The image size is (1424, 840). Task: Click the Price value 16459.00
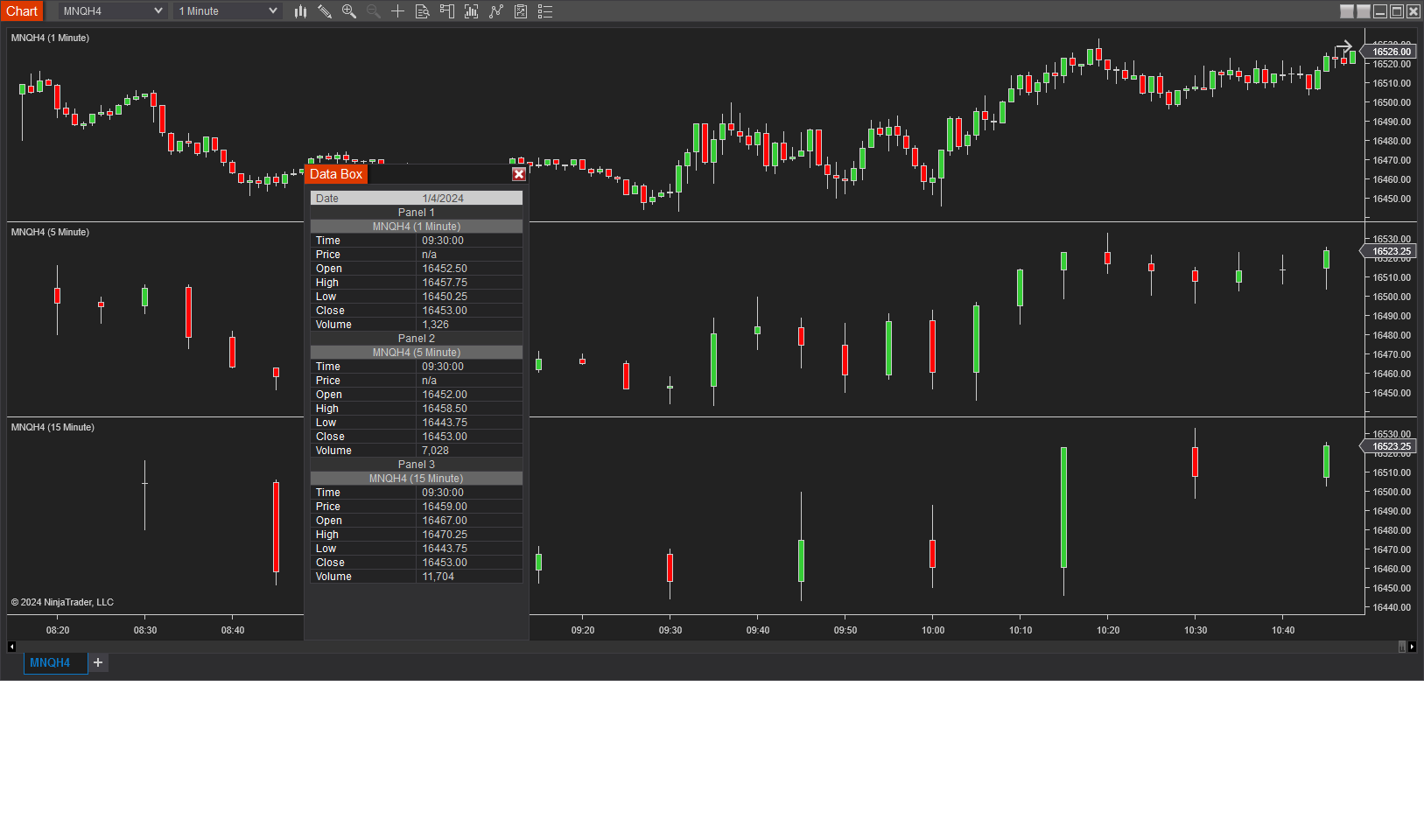pos(445,507)
